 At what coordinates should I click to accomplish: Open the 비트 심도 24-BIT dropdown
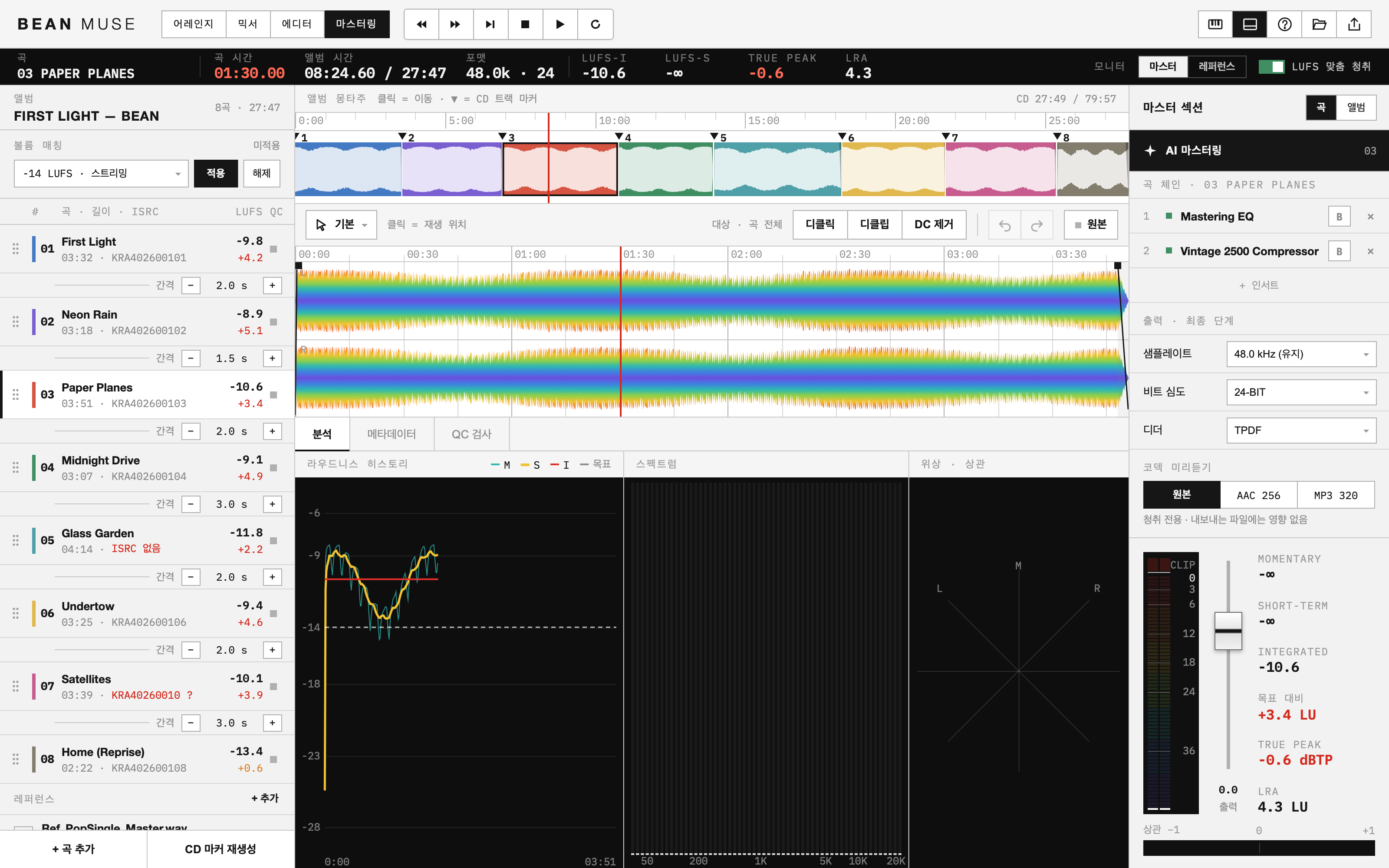(x=1300, y=392)
